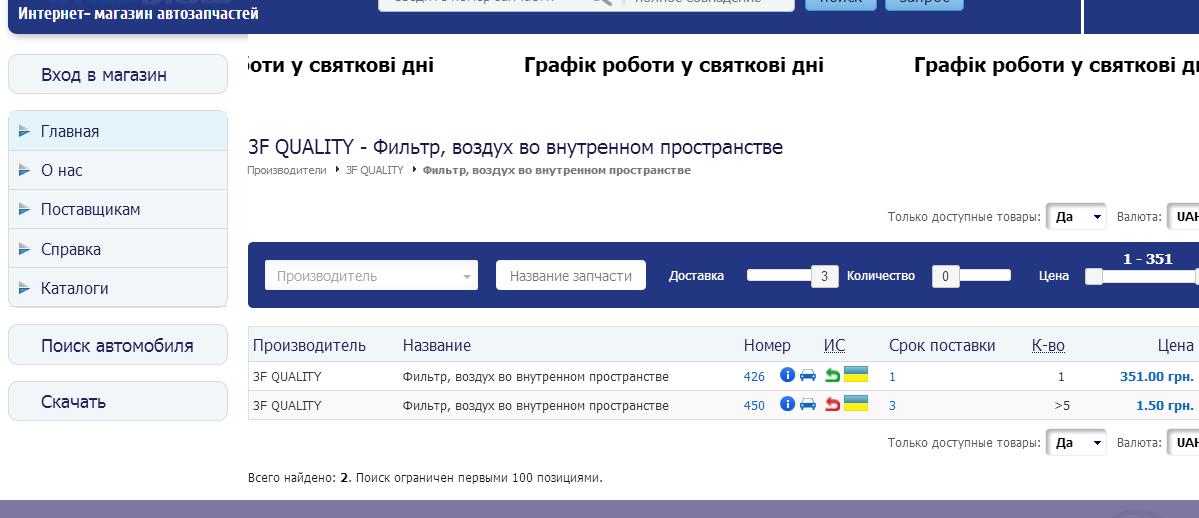
Task: Click the Ukraine flag in the second row
Action: (856, 403)
